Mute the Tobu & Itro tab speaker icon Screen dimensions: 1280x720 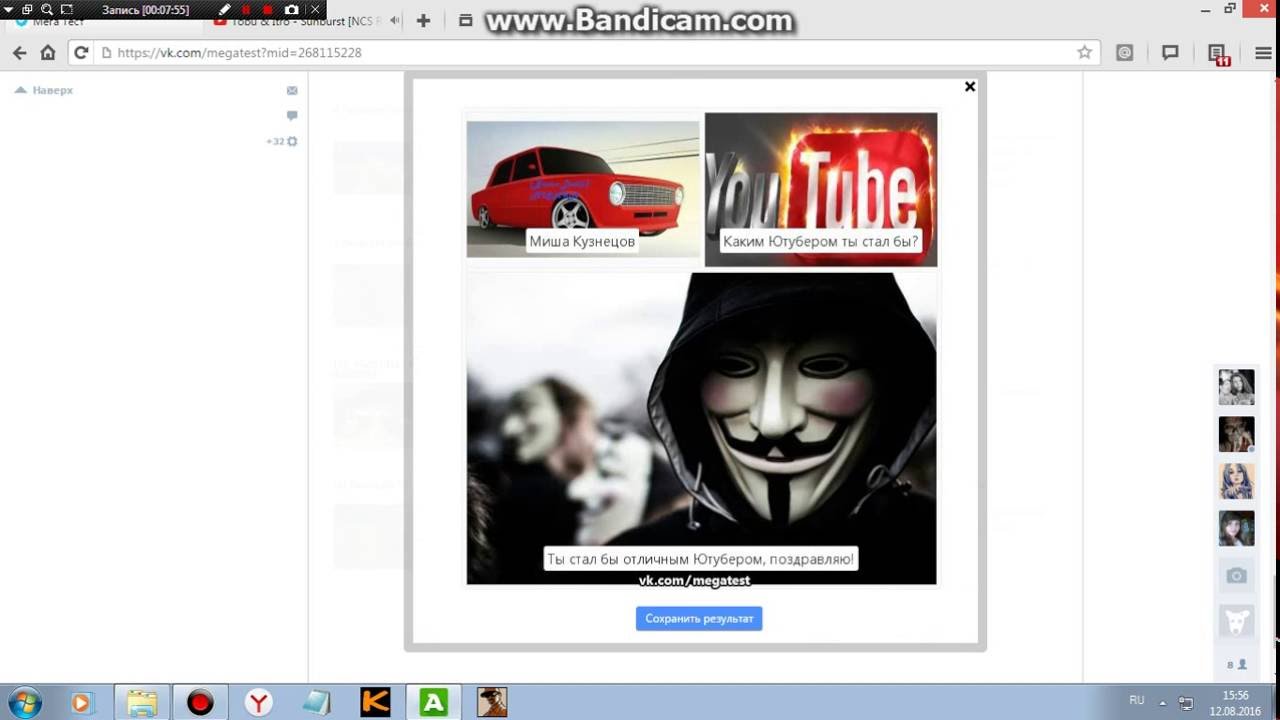(x=395, y=21)
